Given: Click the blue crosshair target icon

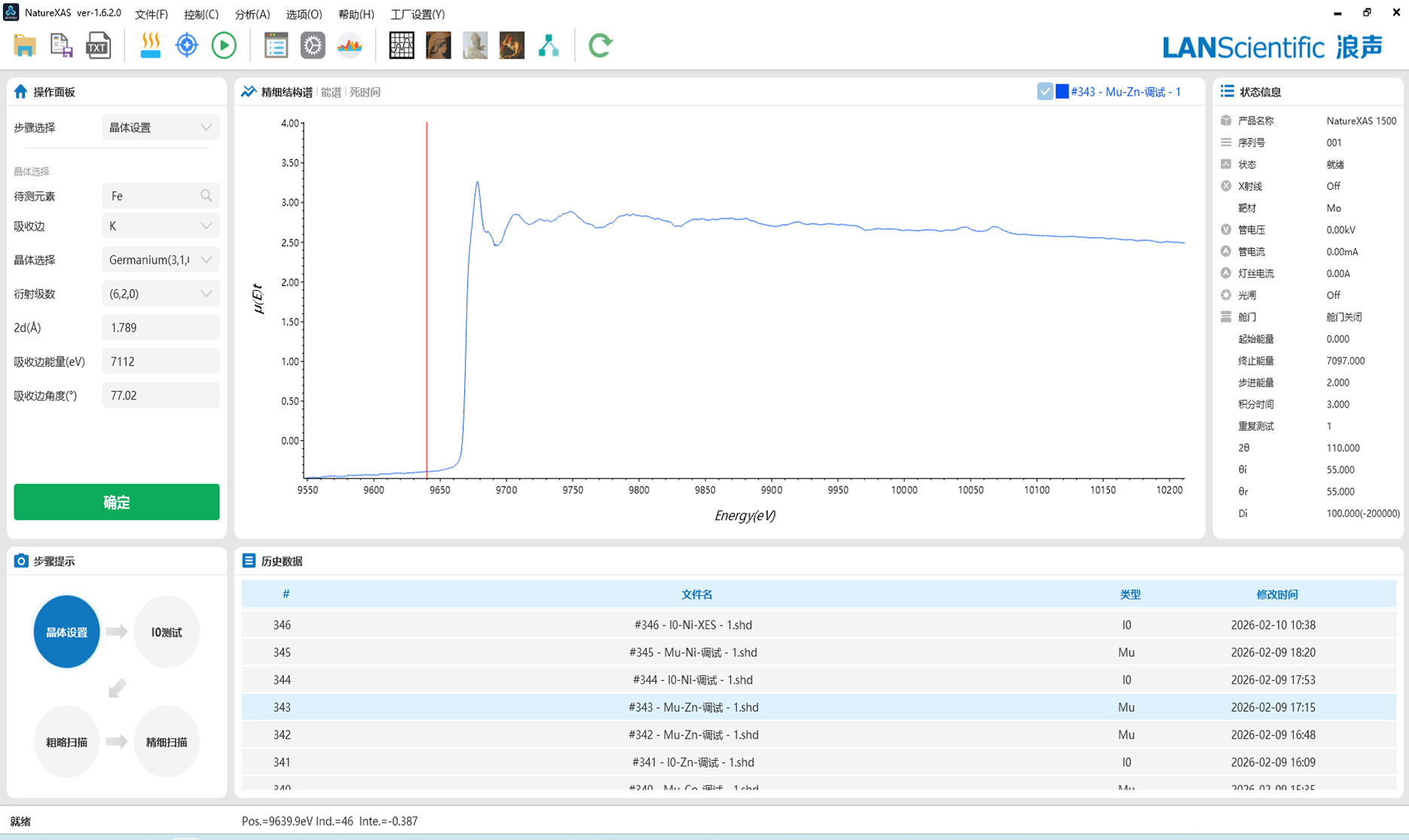Looking at the screenshot, I should [x=187, y=46].
